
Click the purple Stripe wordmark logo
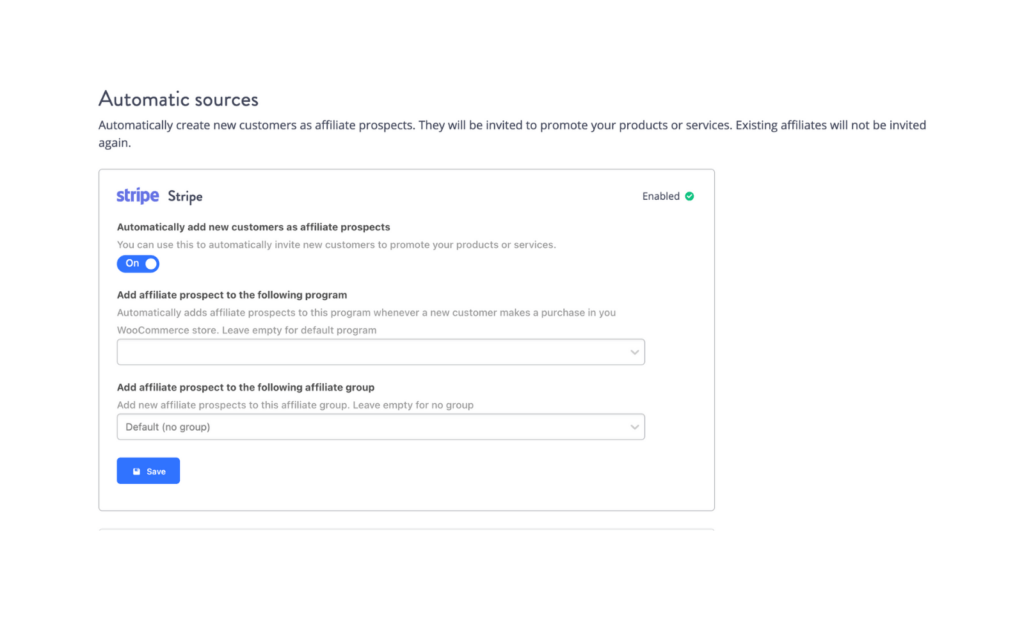tap(137, 195)
